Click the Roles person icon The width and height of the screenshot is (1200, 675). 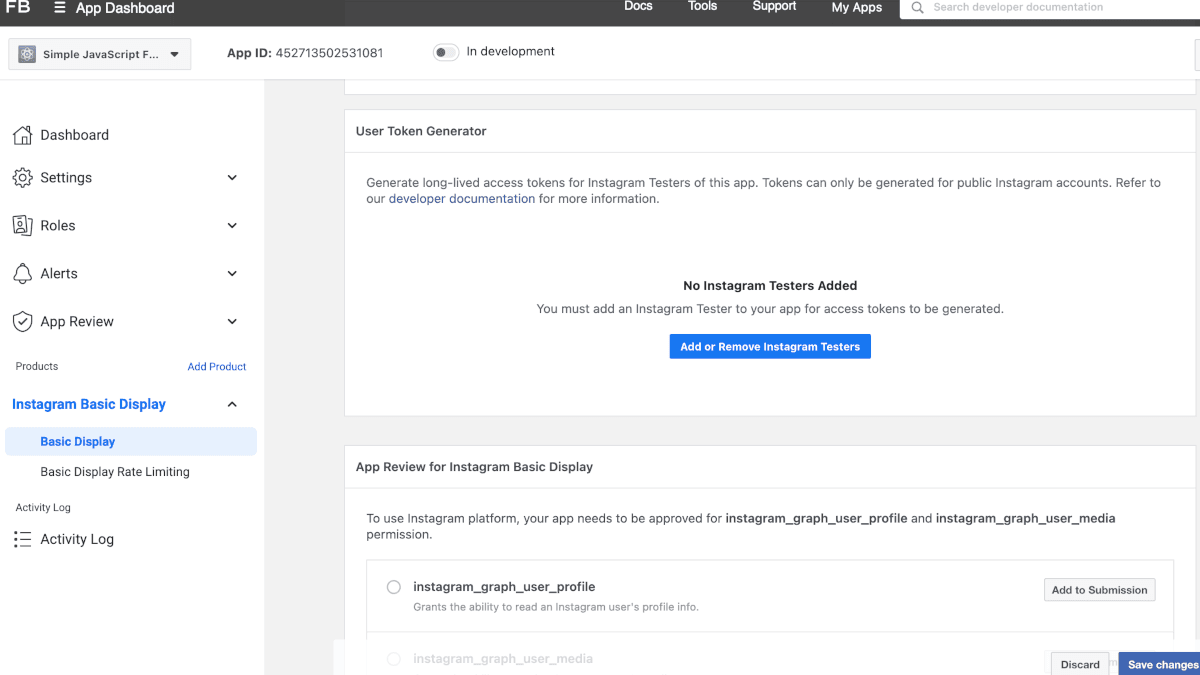(22, 226)
